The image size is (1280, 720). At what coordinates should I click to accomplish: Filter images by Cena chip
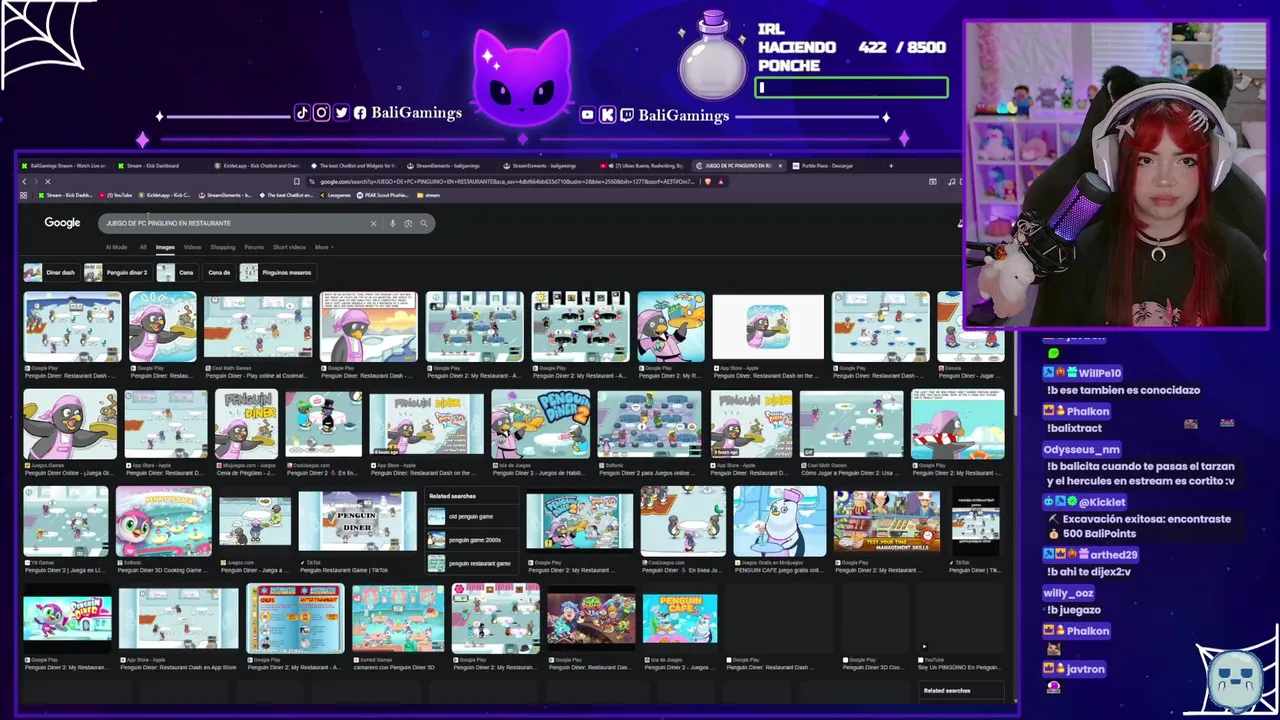177,272
